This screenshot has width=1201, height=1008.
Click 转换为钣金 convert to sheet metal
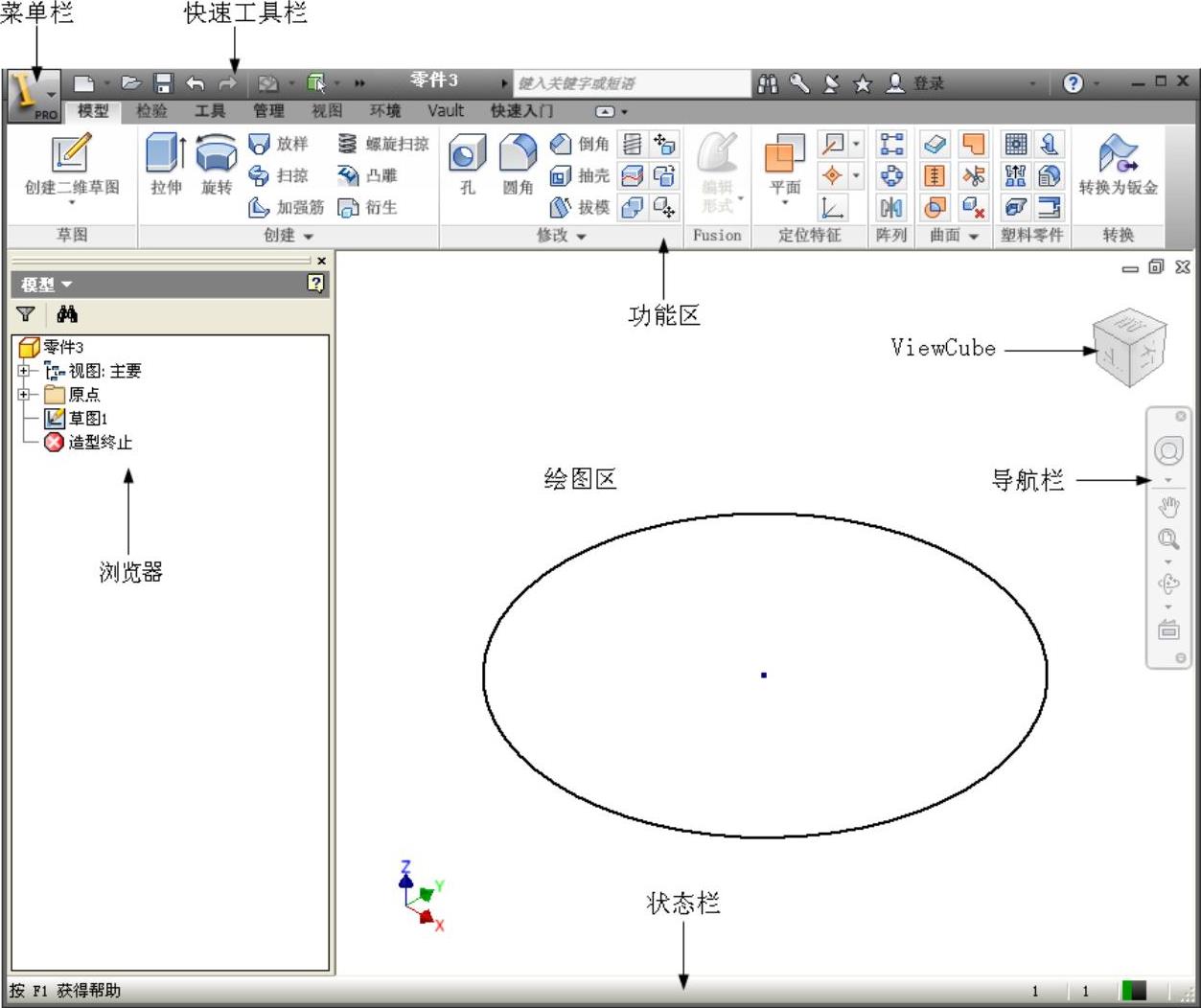click(x=1118, y=165)
